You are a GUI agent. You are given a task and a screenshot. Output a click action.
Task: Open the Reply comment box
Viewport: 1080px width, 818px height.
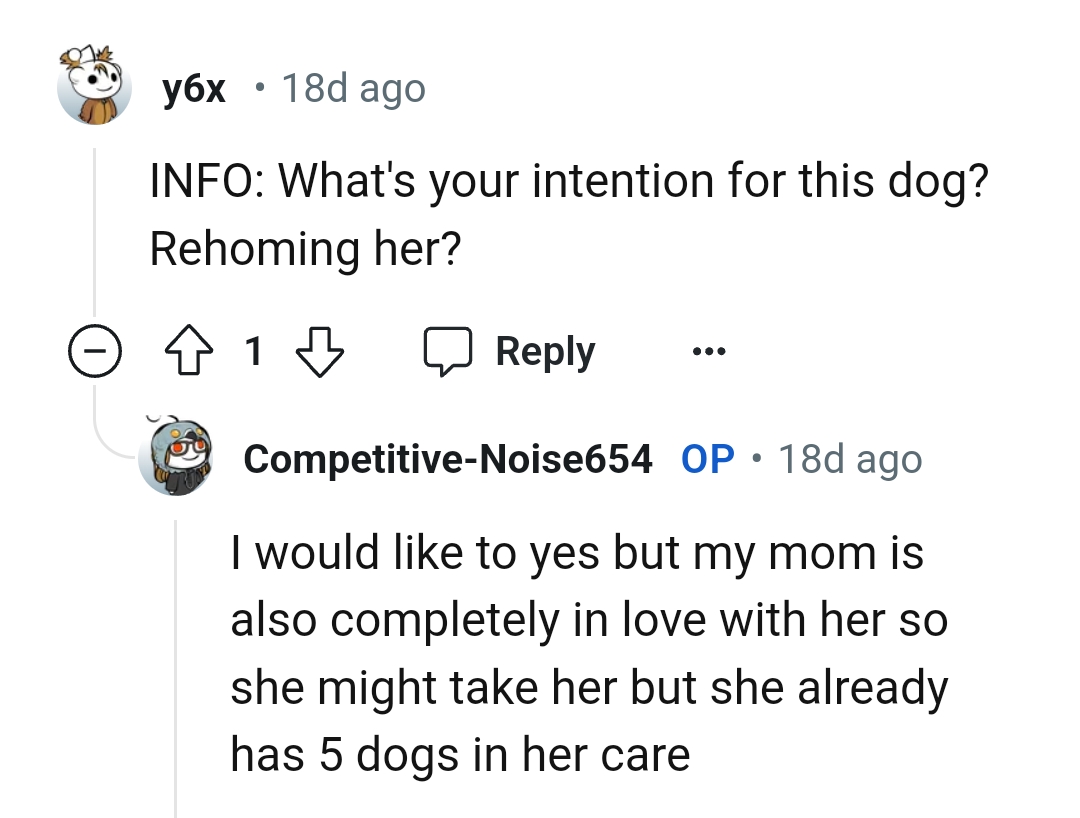click(543, 350)
